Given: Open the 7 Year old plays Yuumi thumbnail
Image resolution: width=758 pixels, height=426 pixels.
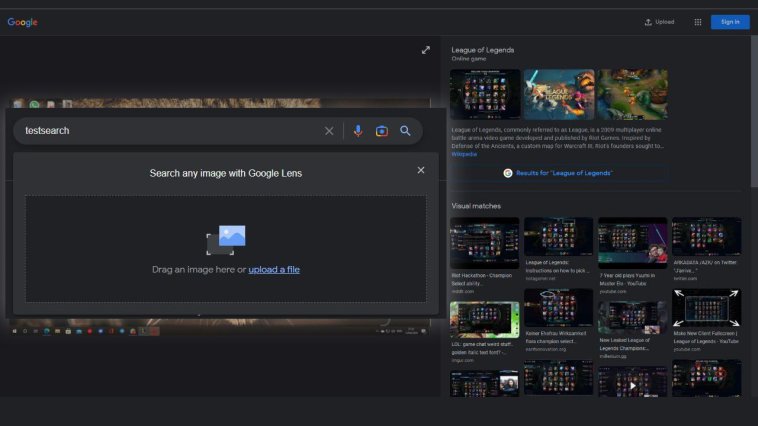Looking at the screenshot, I should 632,243.
